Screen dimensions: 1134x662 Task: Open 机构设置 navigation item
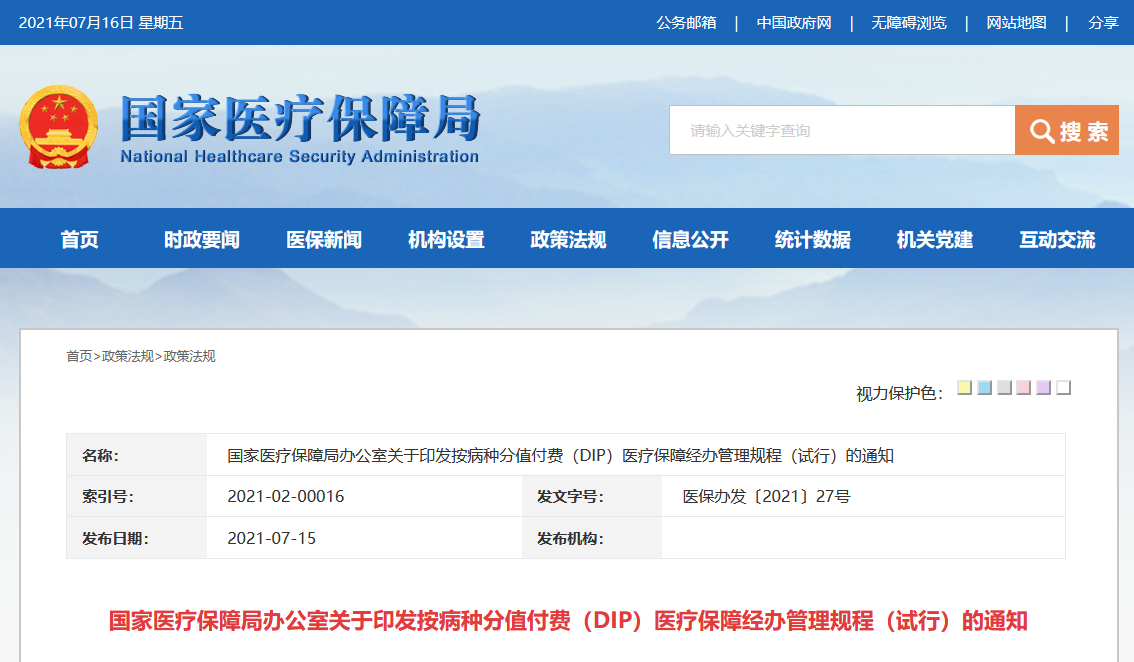pos(446,239)
